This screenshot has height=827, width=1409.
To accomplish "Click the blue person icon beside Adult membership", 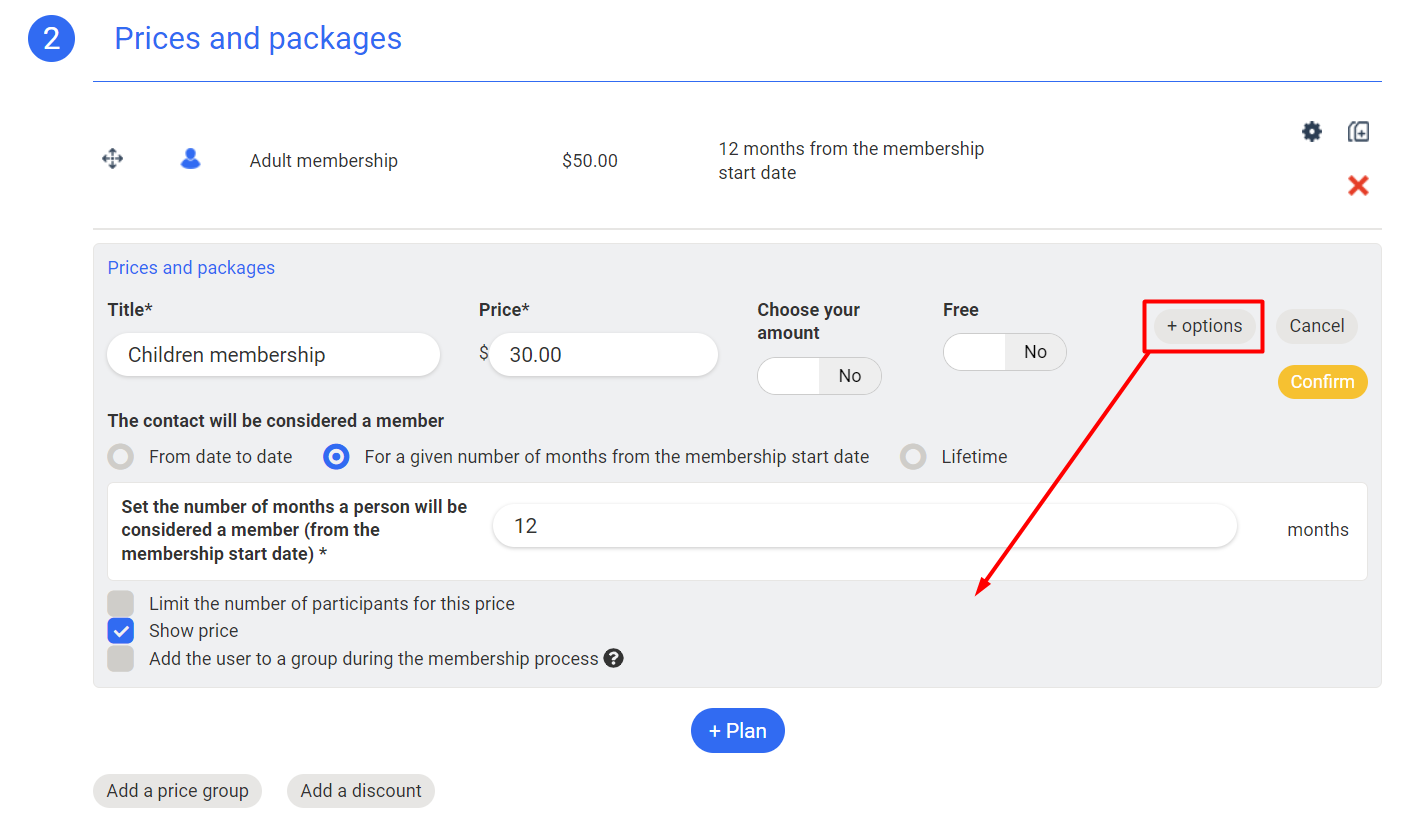I will 190,159.
